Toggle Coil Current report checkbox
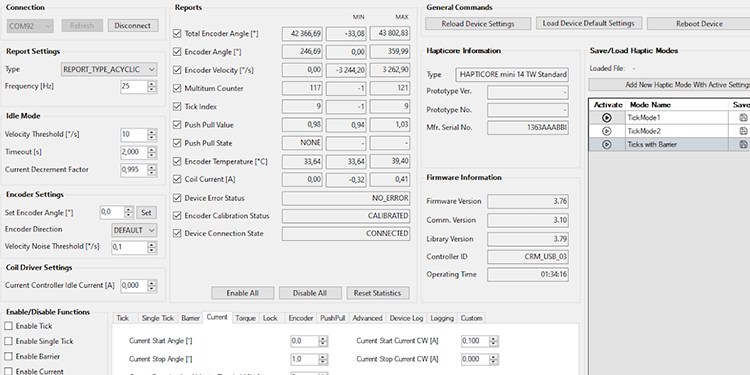 pyautogui.click(x=177, y=179)
